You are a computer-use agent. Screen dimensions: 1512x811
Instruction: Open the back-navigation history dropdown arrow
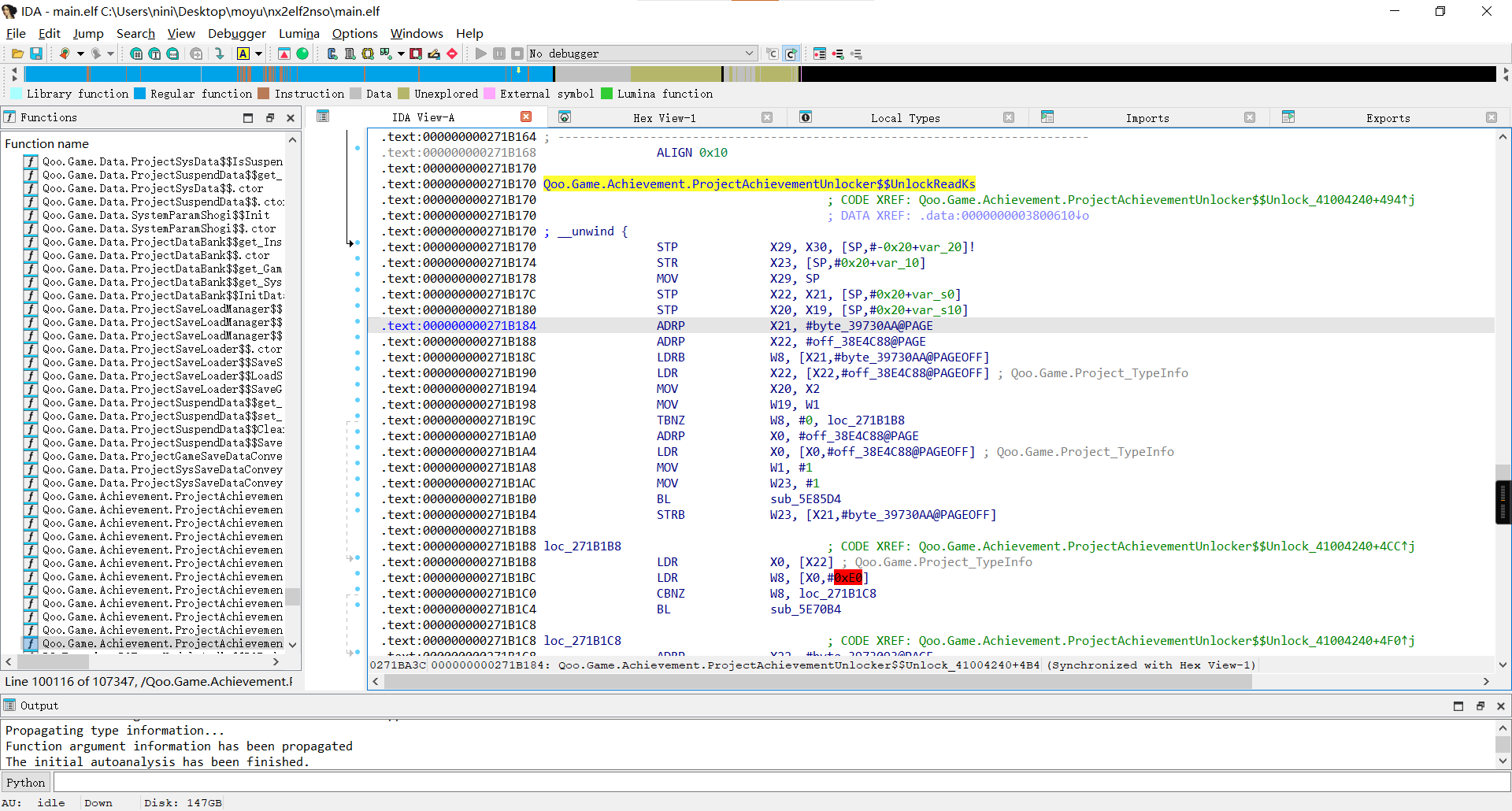coord(80,54)
